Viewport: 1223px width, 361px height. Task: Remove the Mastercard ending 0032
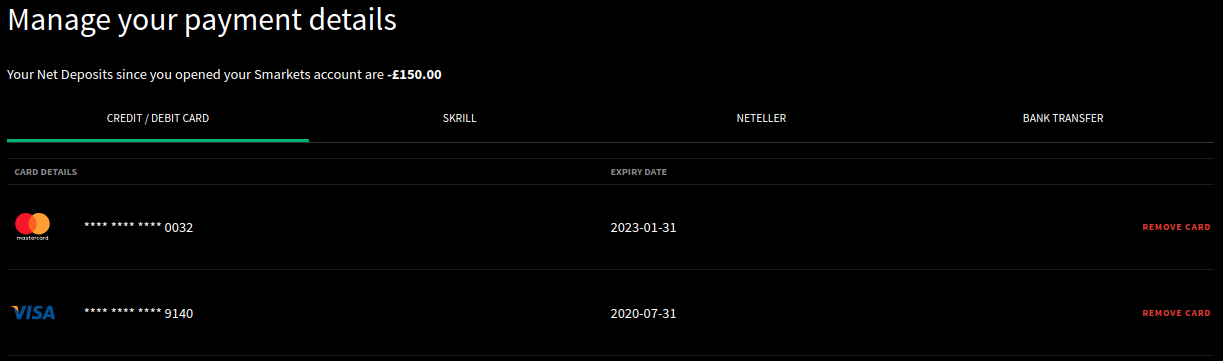(1176, 227)
